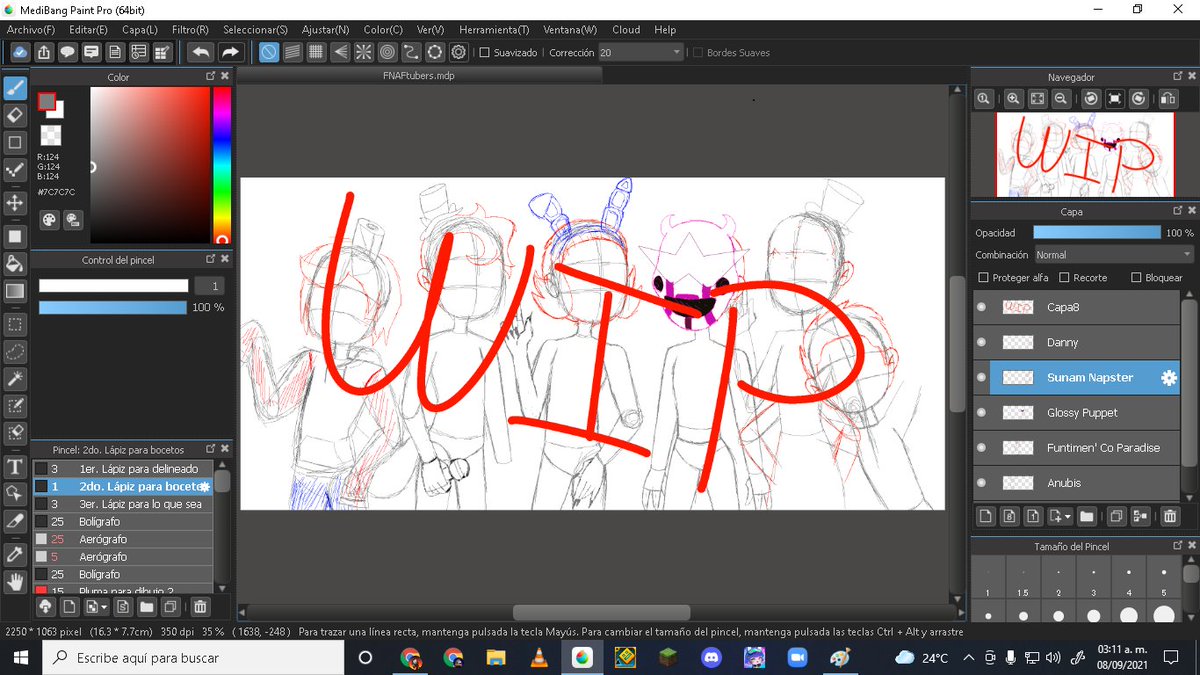Switch to the FNAFtubers.mdp tab
1200x675 pixels.
tap(418, 76)
